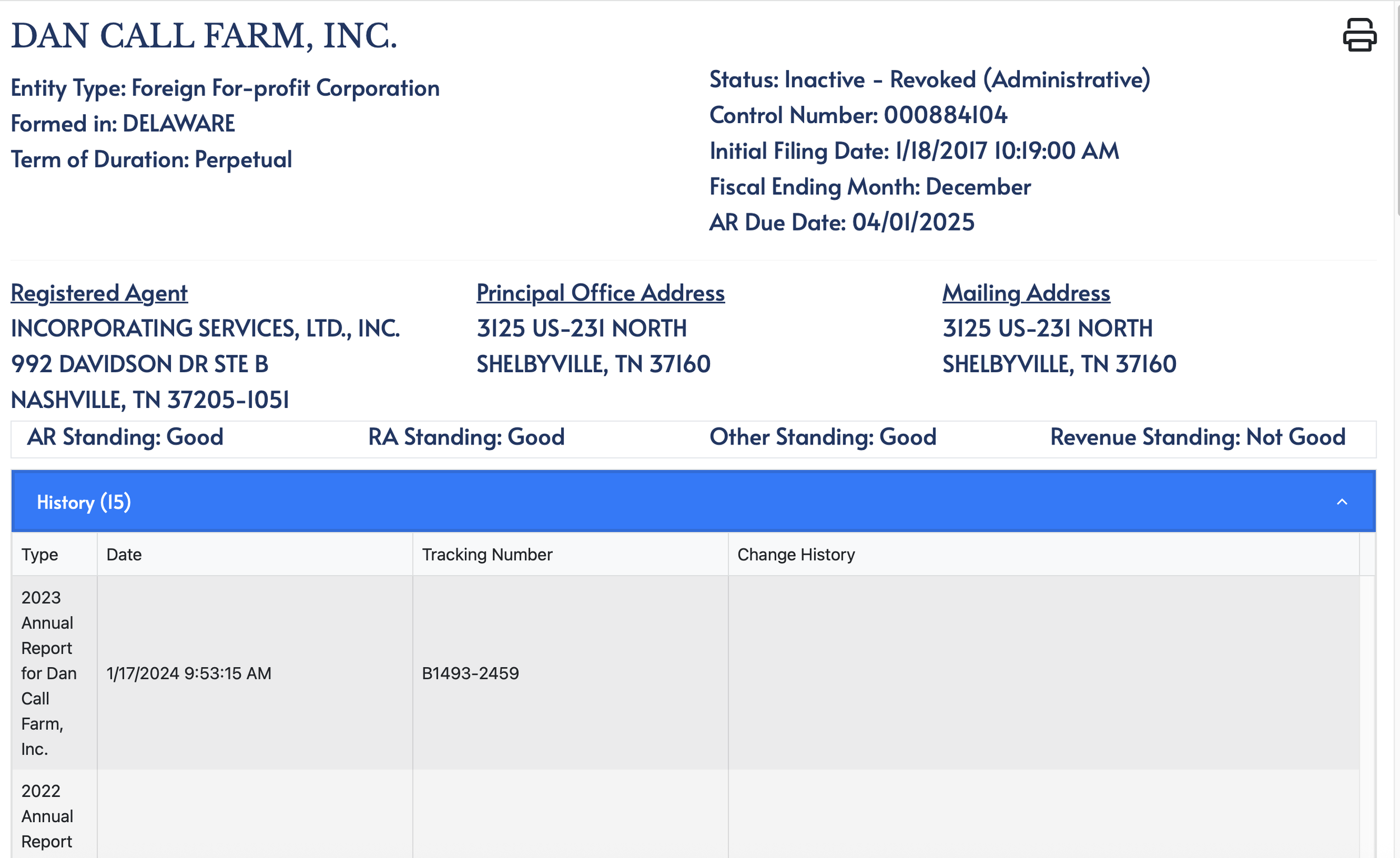1400x858 pixels.
Task: Sort by Date column header
Action: coord(124,554)
